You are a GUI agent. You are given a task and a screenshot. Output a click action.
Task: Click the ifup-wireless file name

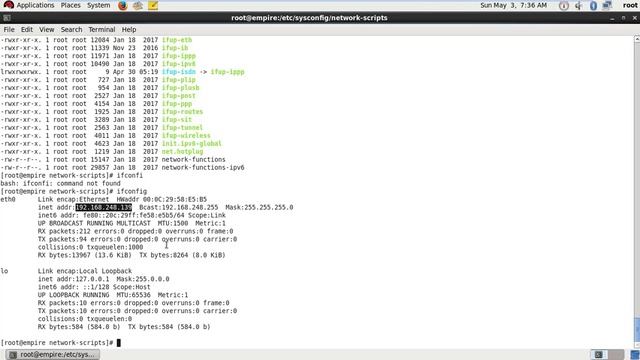coord(186,136)
